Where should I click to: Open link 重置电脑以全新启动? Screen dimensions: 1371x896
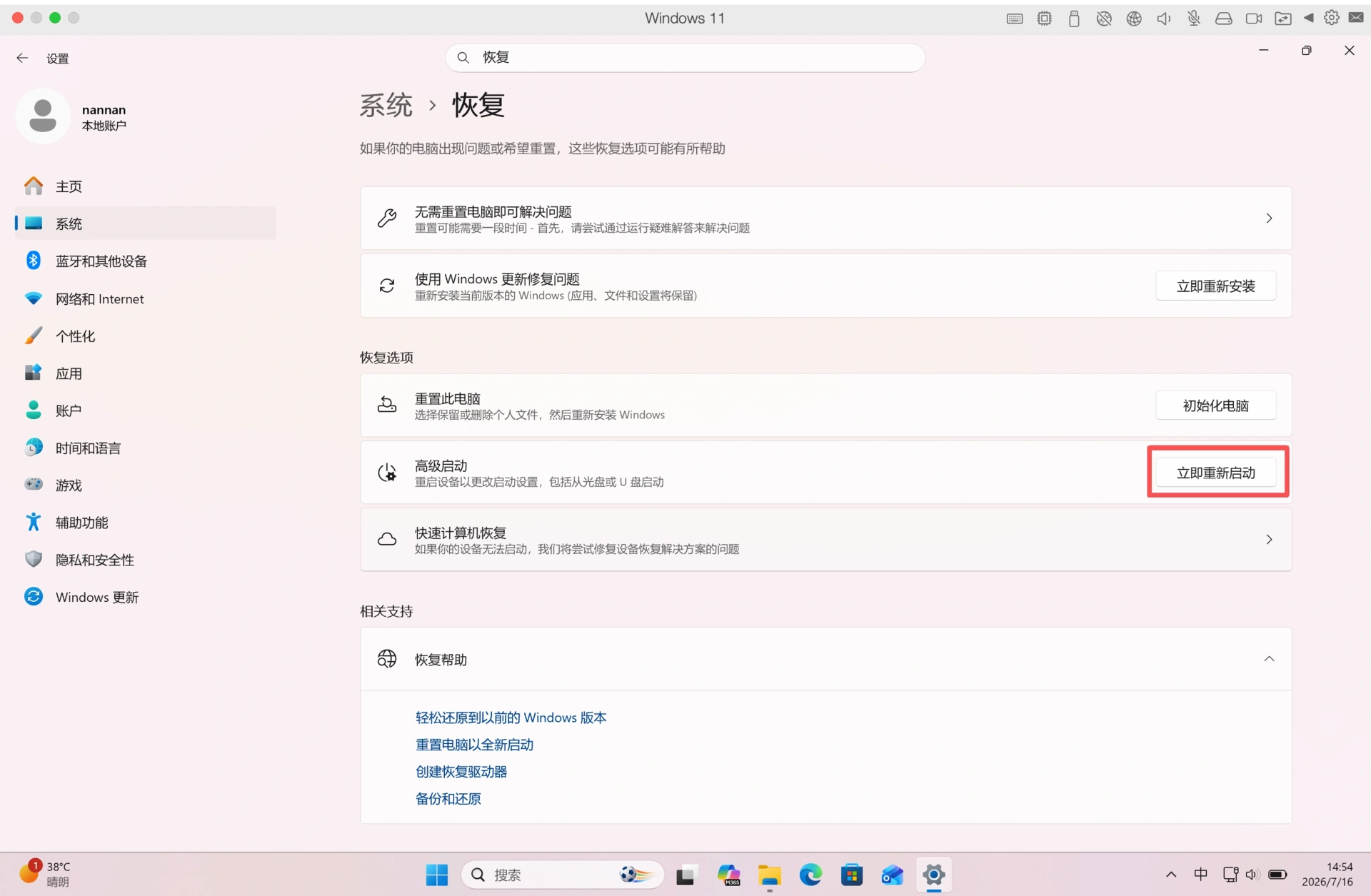click(474, 745)
